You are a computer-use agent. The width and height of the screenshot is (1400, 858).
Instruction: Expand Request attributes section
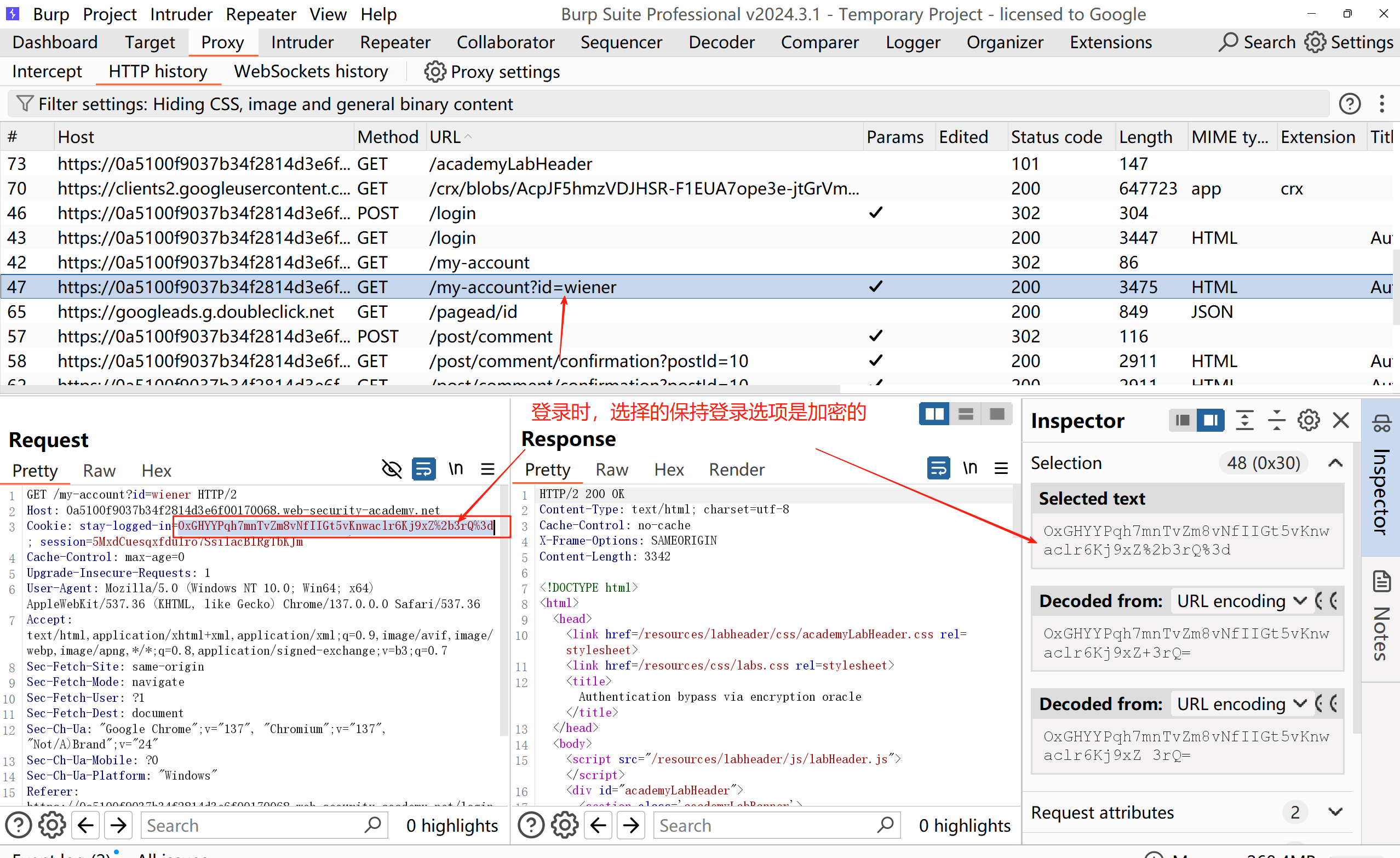pyautogui.click(x=1335, y=813)
